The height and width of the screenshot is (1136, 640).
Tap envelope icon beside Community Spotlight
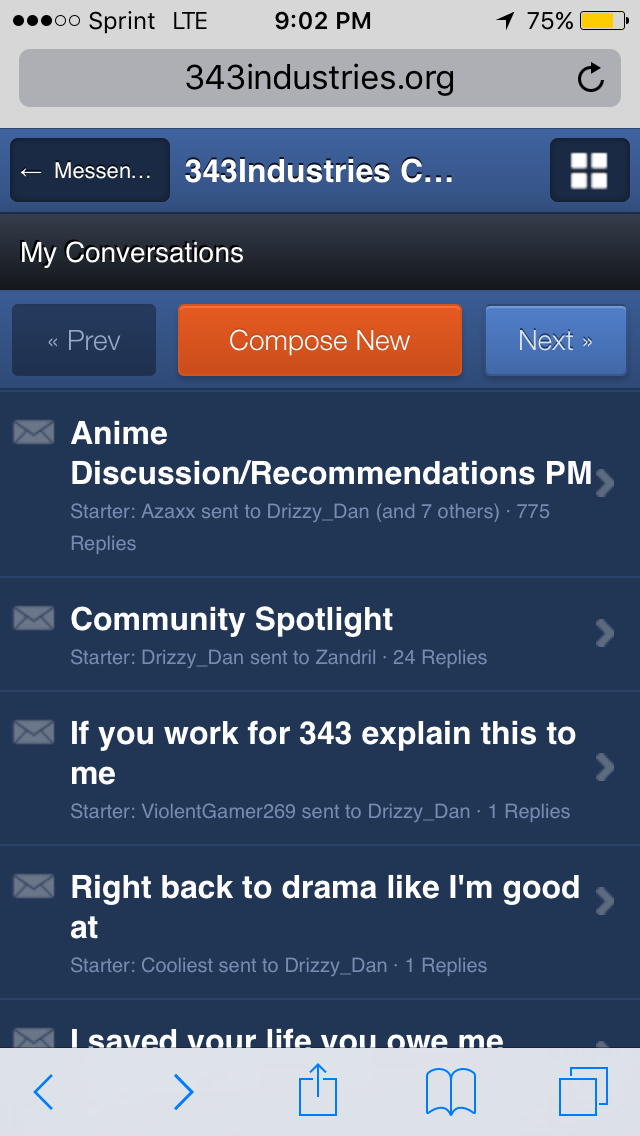[33, 619]
